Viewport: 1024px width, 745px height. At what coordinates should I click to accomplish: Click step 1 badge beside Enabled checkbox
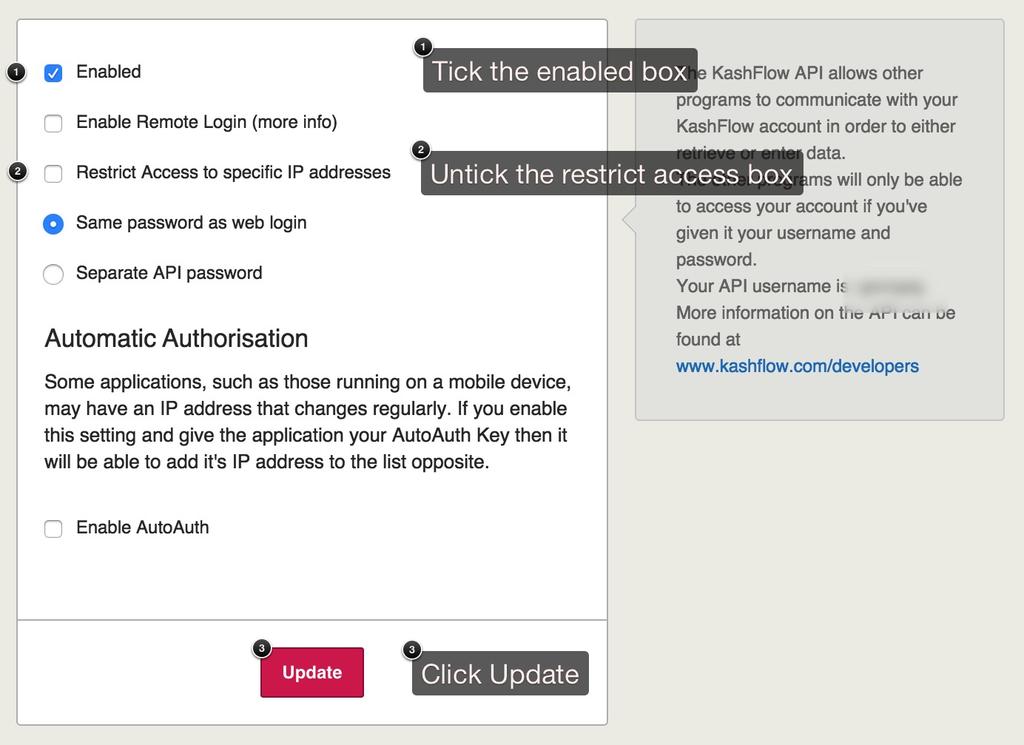point(16,72)
